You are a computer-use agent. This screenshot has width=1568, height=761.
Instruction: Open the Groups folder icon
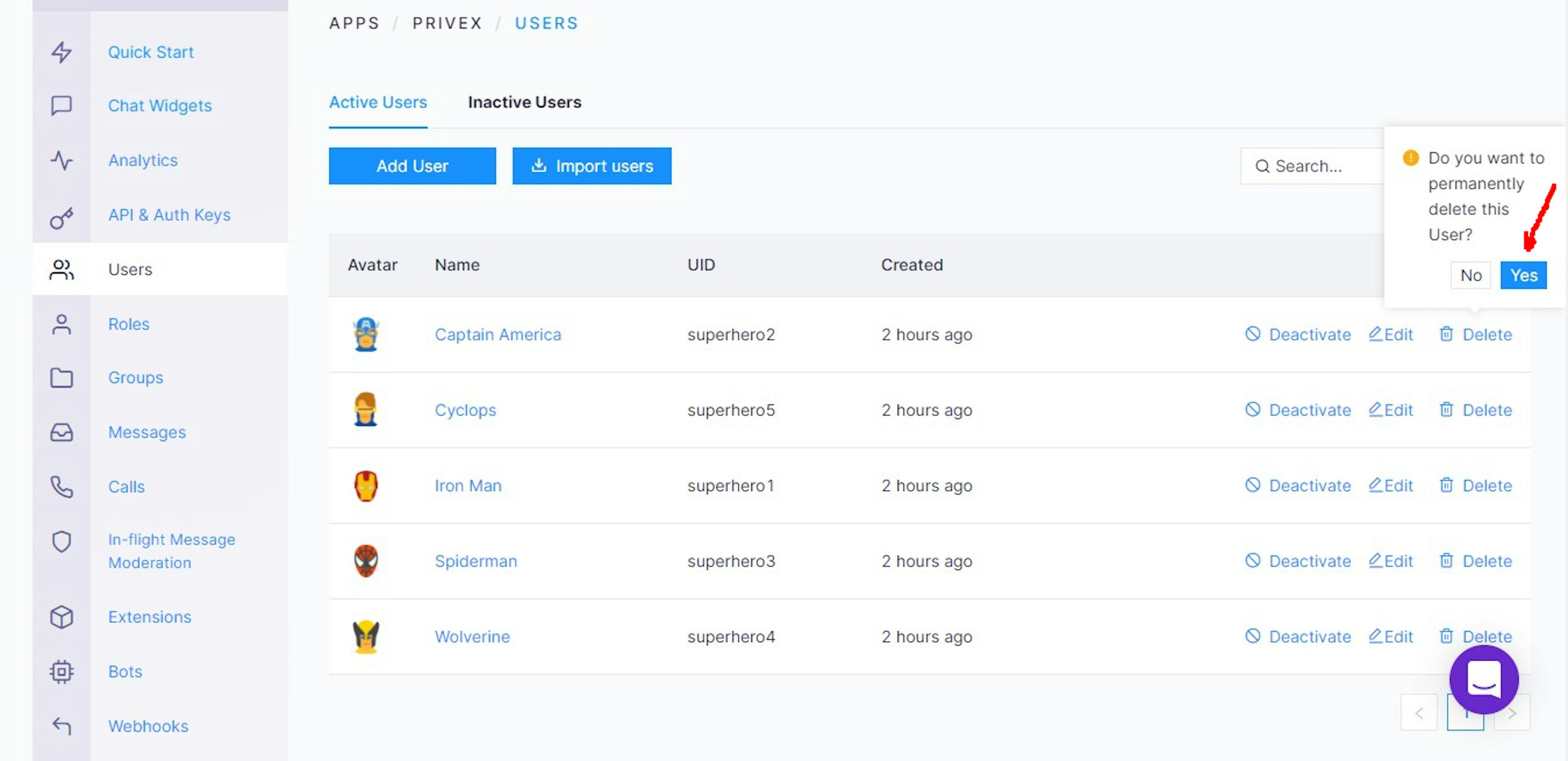click(62, 378)
